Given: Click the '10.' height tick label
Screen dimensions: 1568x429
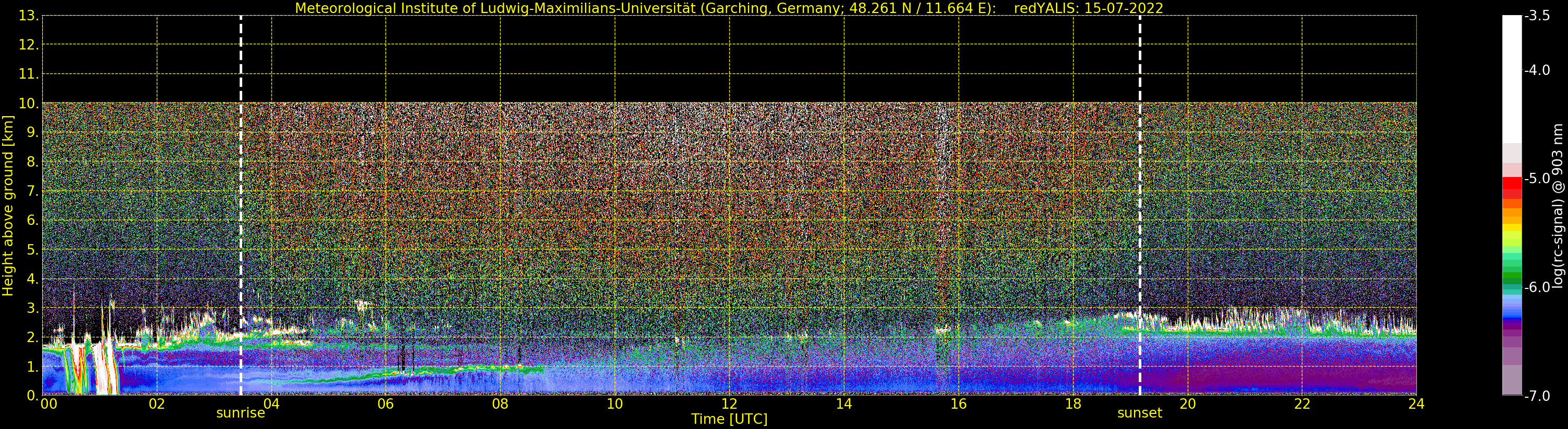Looking at the screenshot, I should [x=29, y=104].
